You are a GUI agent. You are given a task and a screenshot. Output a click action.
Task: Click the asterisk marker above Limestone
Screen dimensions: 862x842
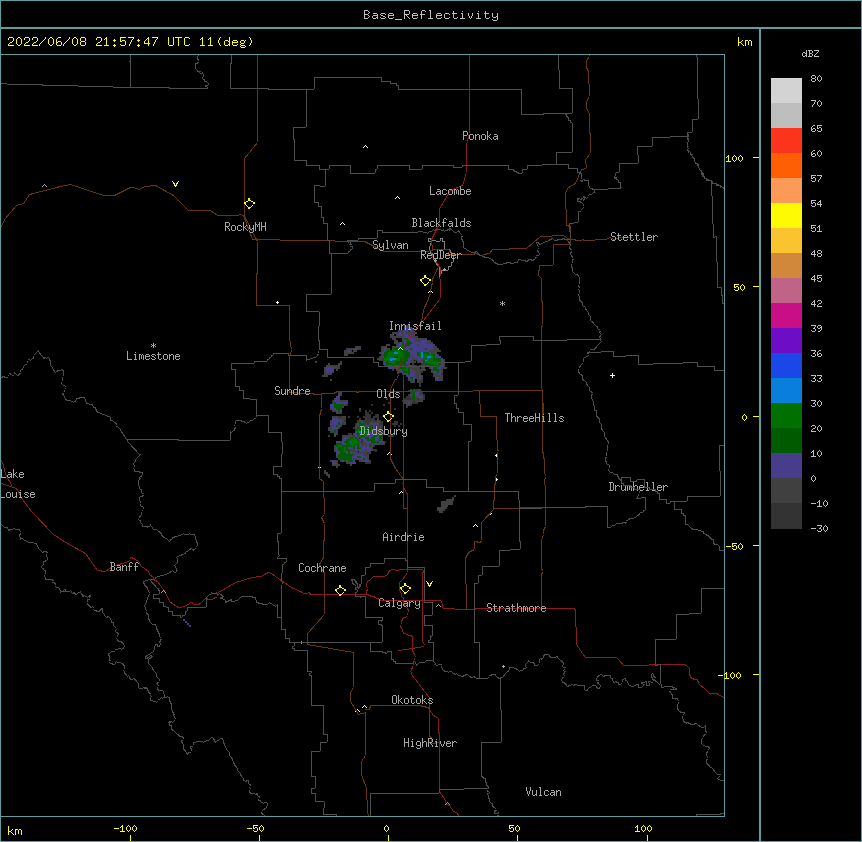pyautogui.click(x=153, y=346)
